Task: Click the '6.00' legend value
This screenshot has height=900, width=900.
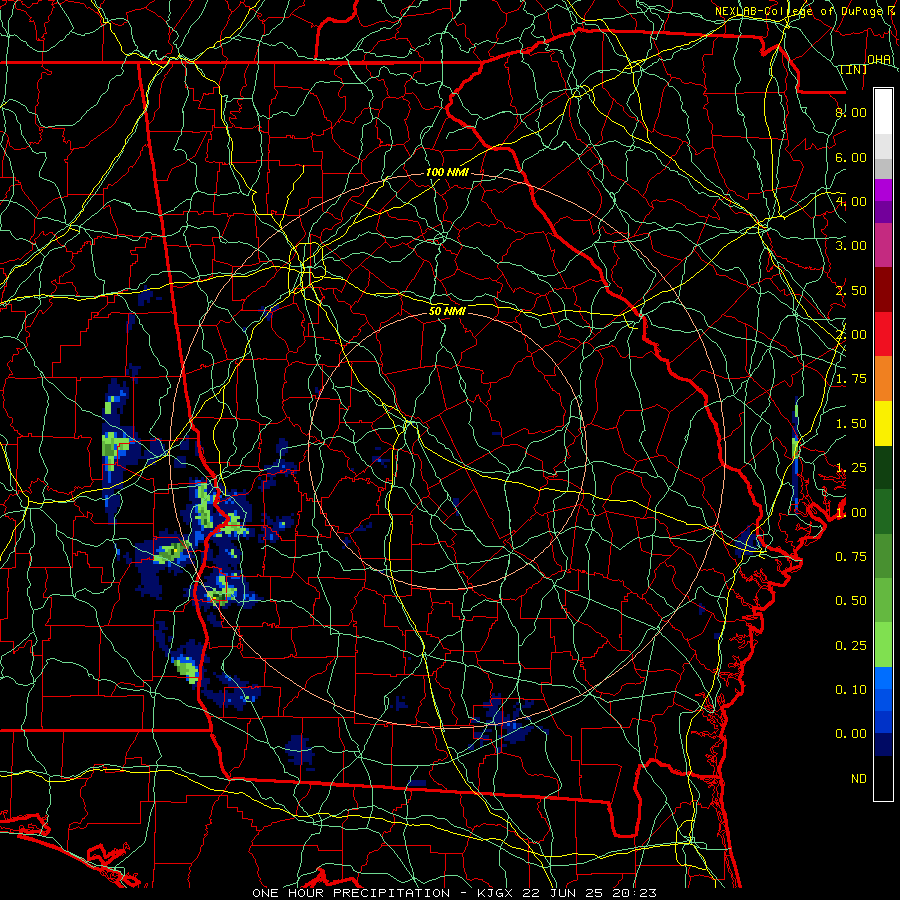Action: (851, 157)
